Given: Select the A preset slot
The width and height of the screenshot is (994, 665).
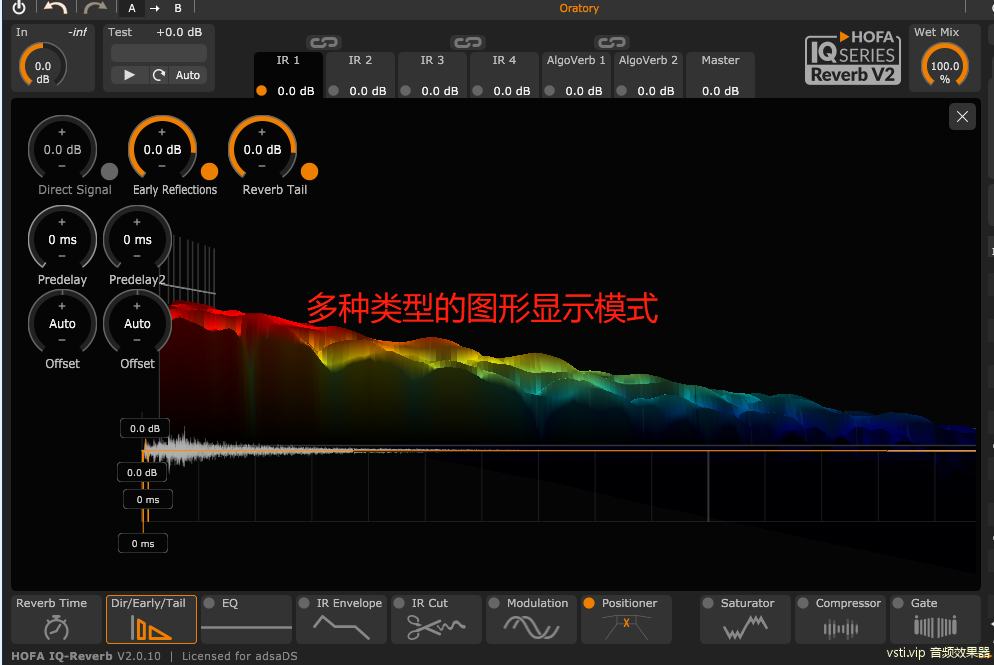Looking at the screenshot, I should click(132, 8).
